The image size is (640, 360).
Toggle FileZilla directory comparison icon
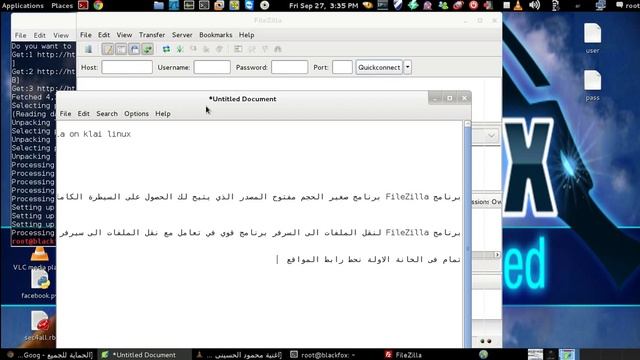pos(252,49)
